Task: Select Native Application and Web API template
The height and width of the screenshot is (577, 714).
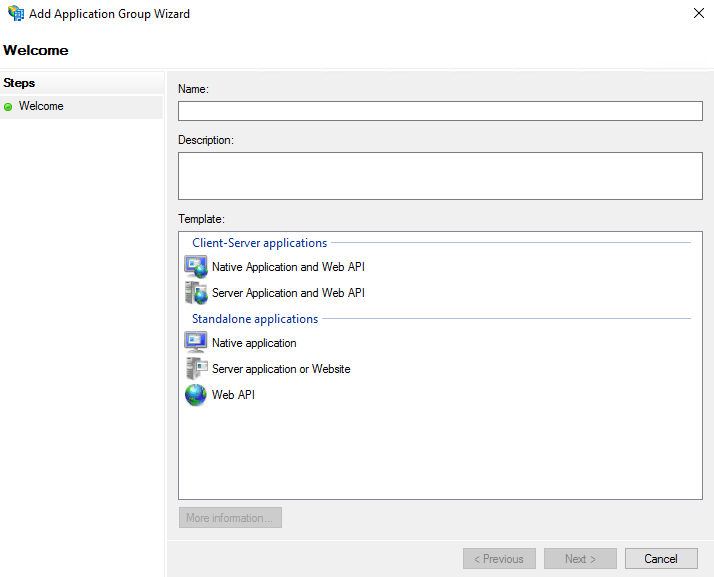Action: [x=288, y=267]
